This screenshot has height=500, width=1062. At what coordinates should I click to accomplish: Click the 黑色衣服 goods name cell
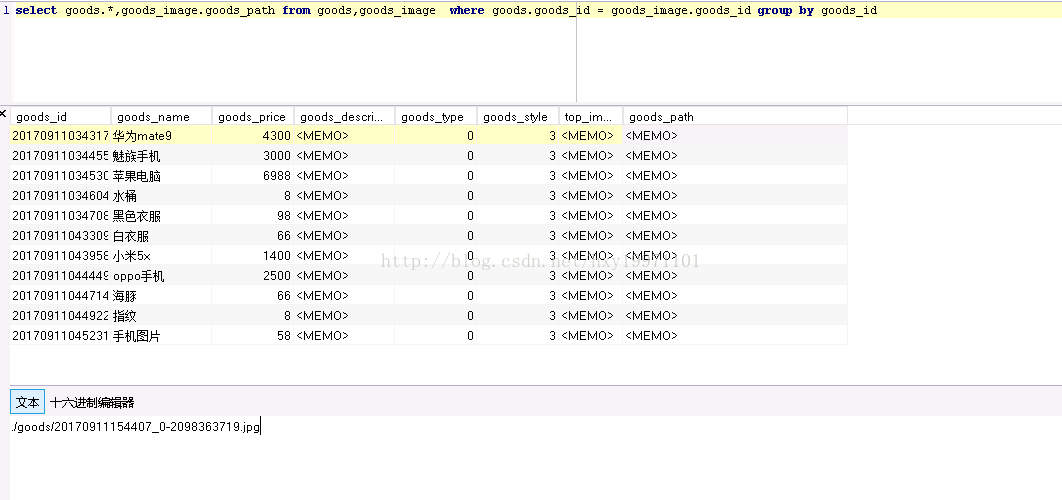[136, 216]
